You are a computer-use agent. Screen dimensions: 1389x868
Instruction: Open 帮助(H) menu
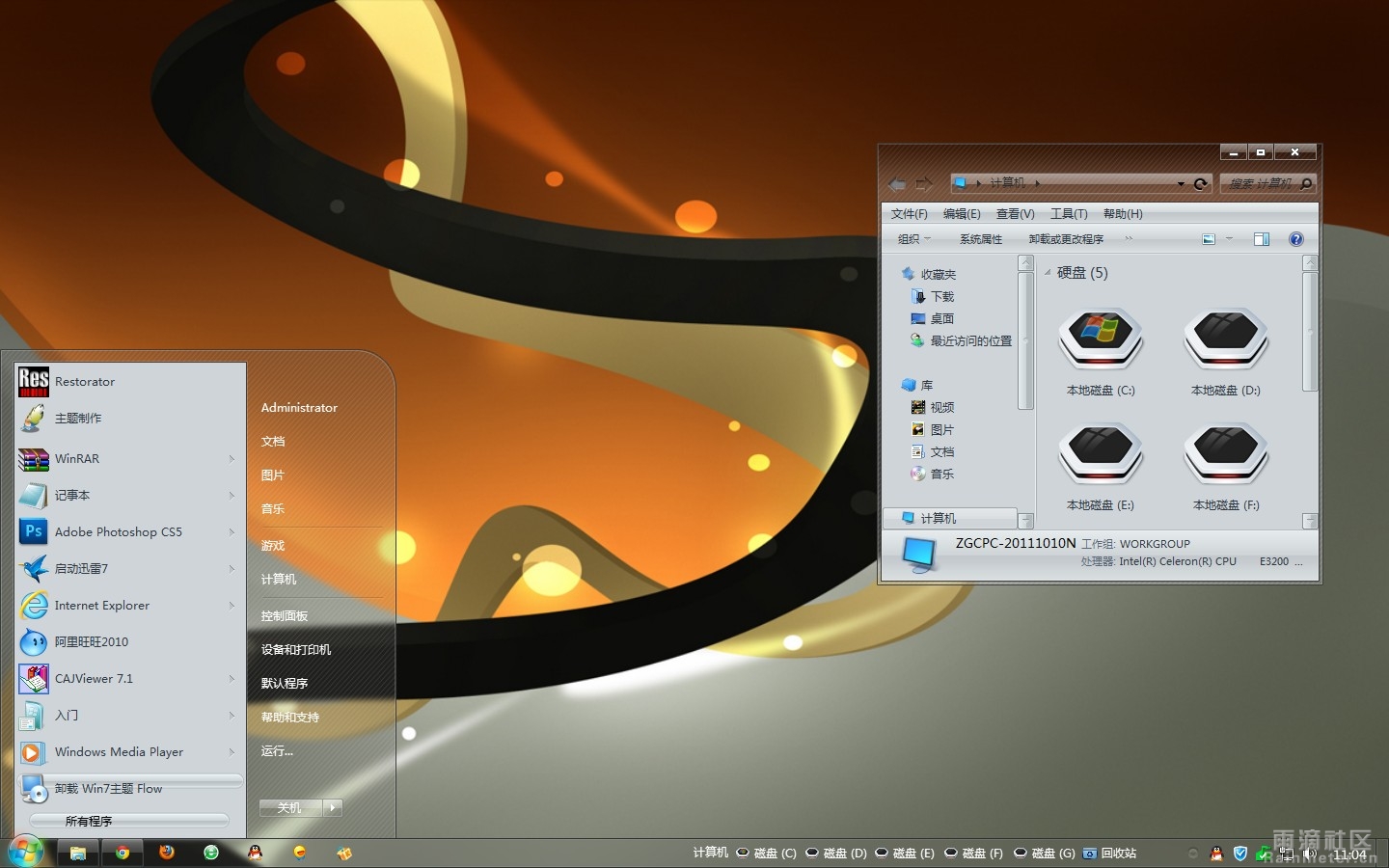1123,214
